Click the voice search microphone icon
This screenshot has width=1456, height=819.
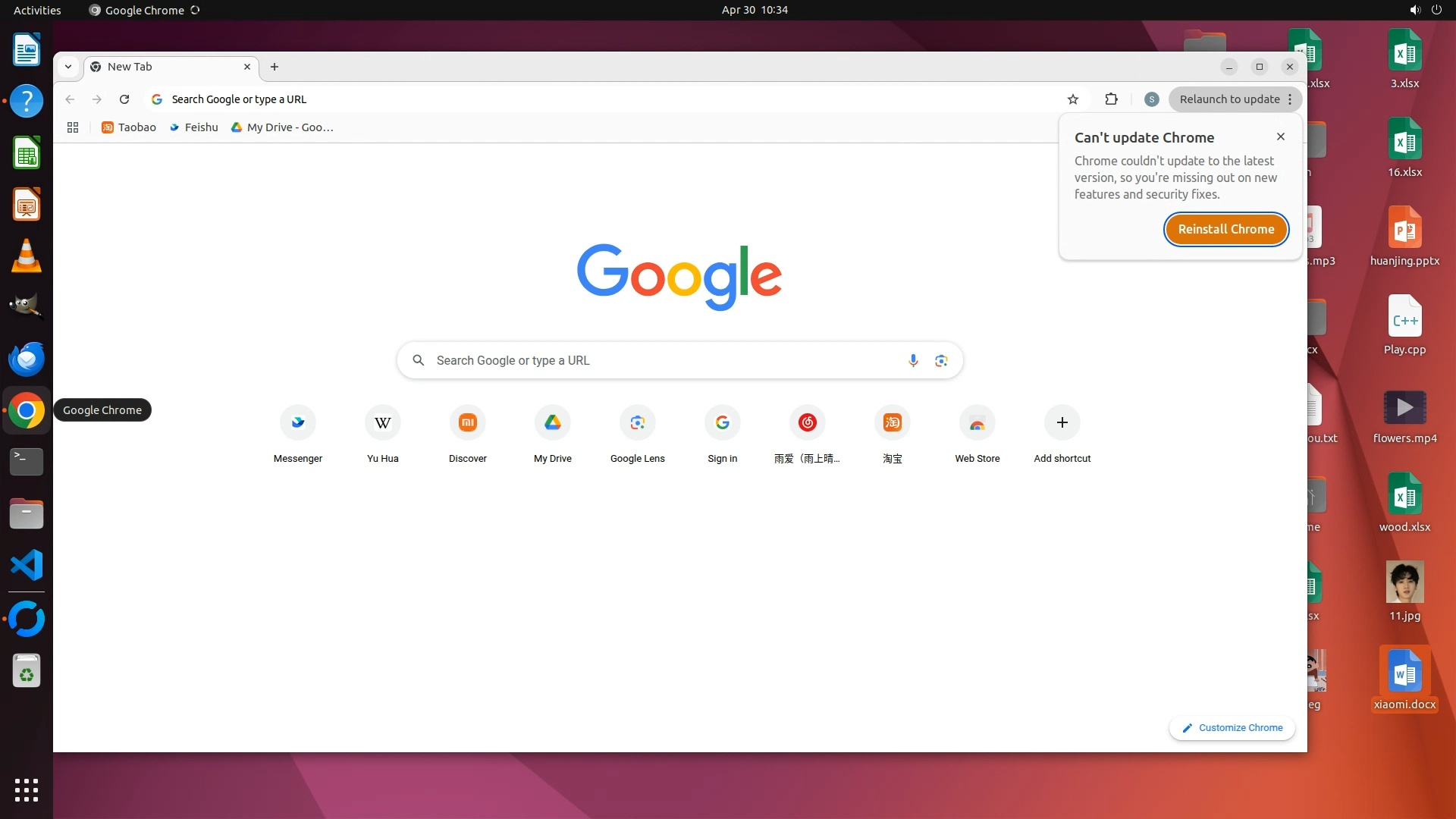coord(913,360)
